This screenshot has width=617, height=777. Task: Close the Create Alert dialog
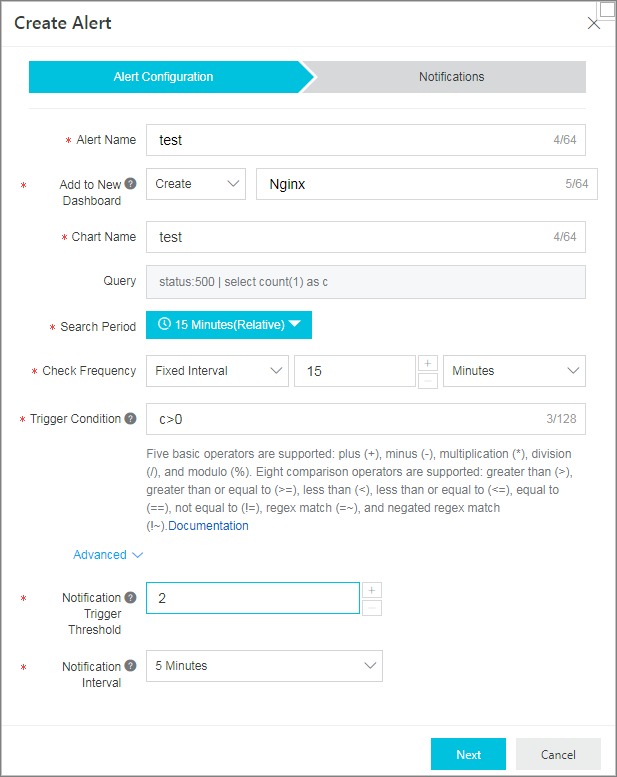(593, 23)
